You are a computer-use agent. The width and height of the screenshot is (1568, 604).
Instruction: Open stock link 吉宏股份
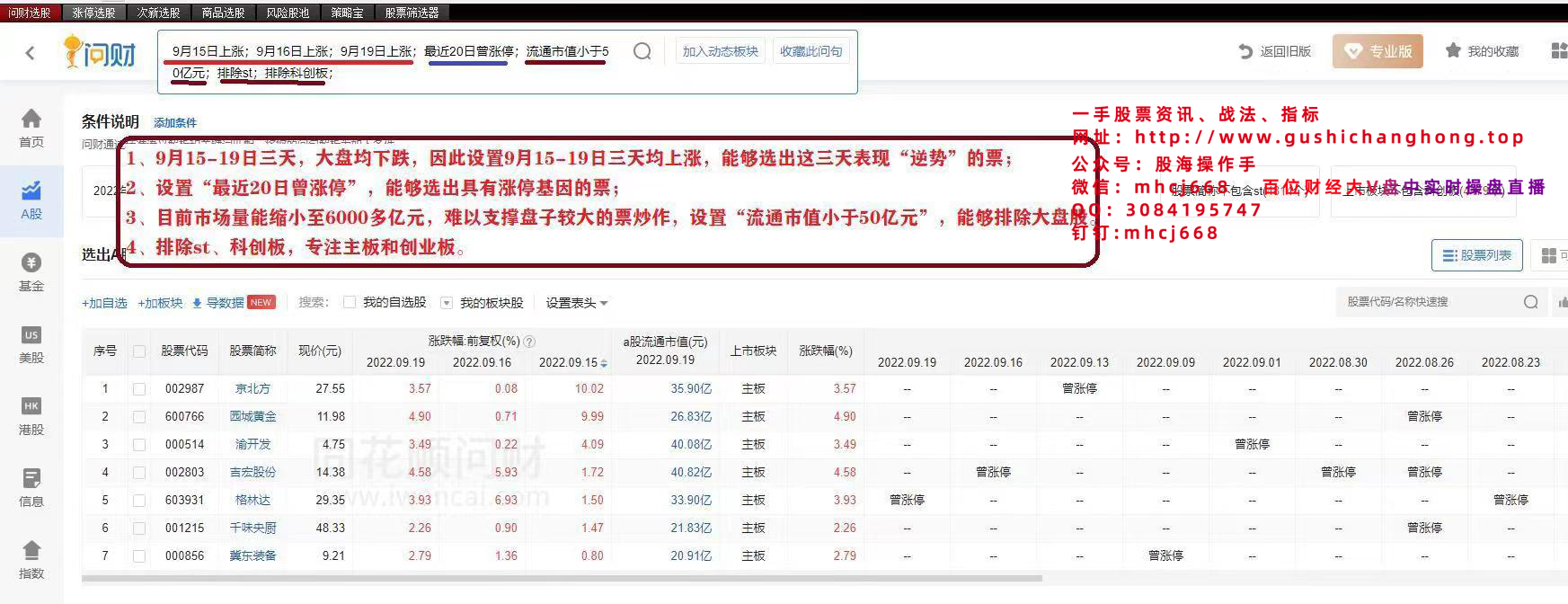(252, 473)
